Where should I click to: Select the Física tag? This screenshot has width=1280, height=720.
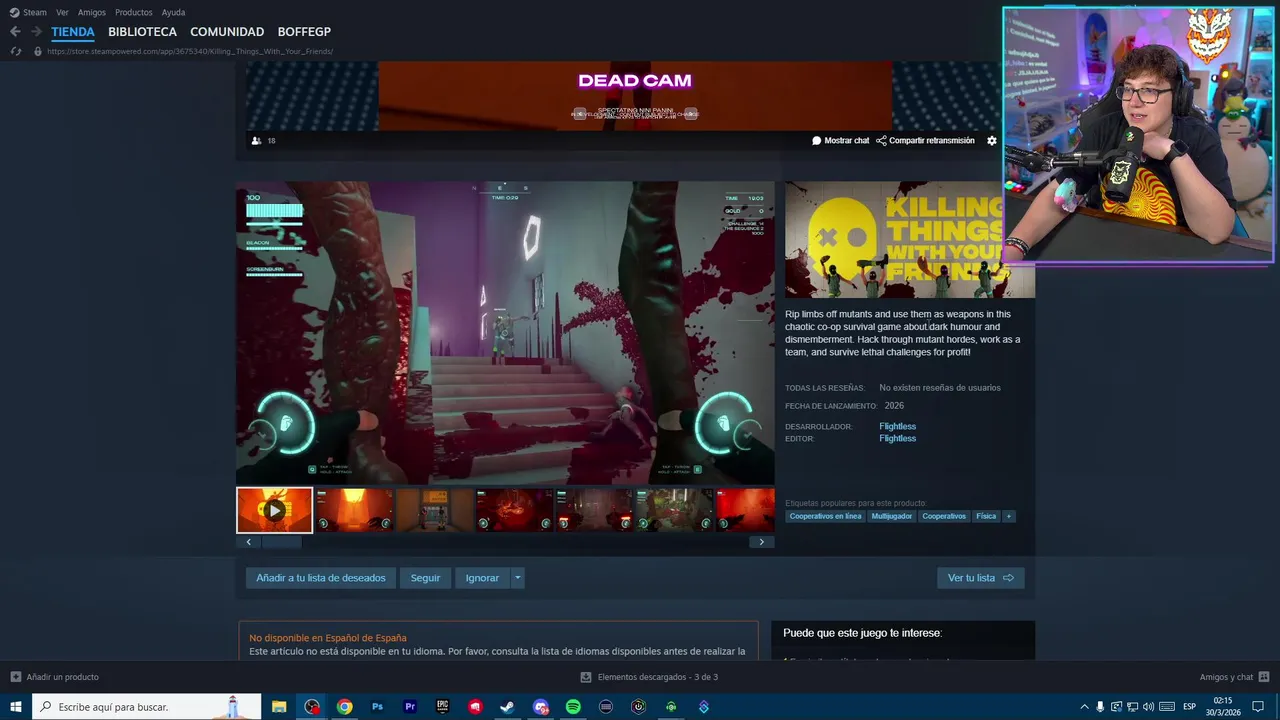[986, 516]
